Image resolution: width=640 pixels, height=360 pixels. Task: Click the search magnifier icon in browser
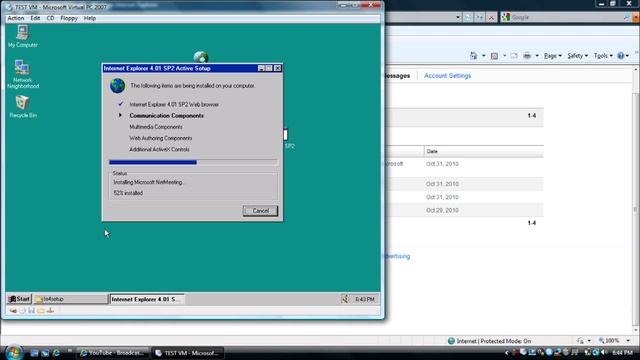[x=626, y=17]
